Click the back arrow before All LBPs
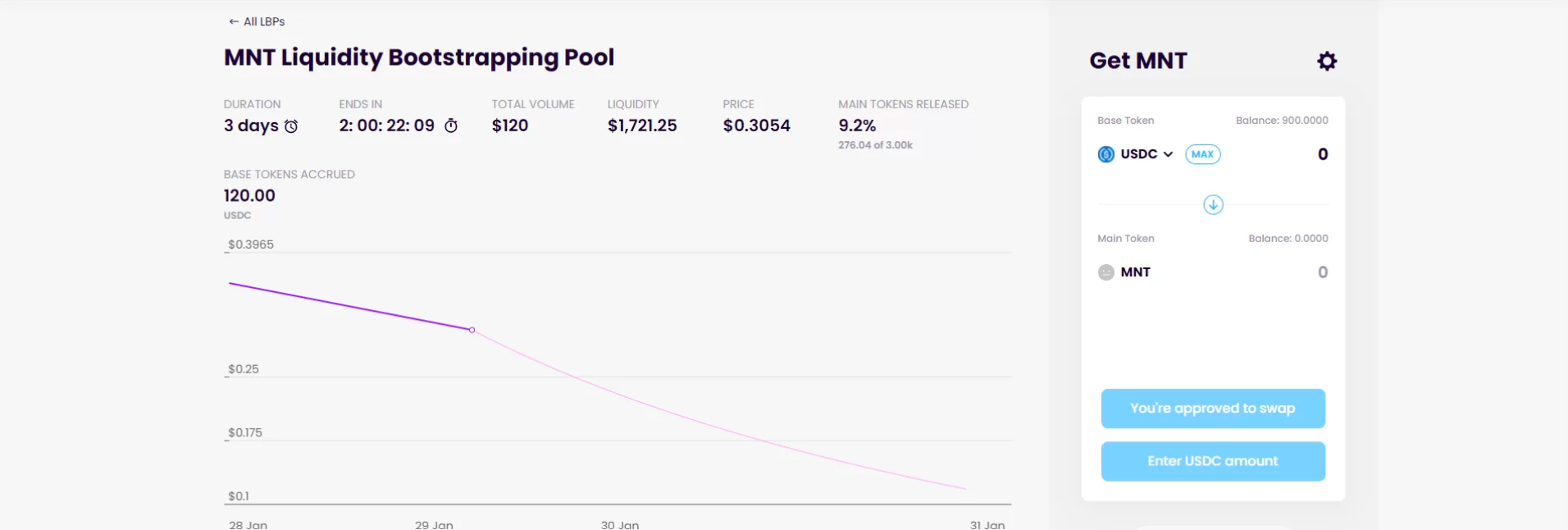 click(234, 21)
